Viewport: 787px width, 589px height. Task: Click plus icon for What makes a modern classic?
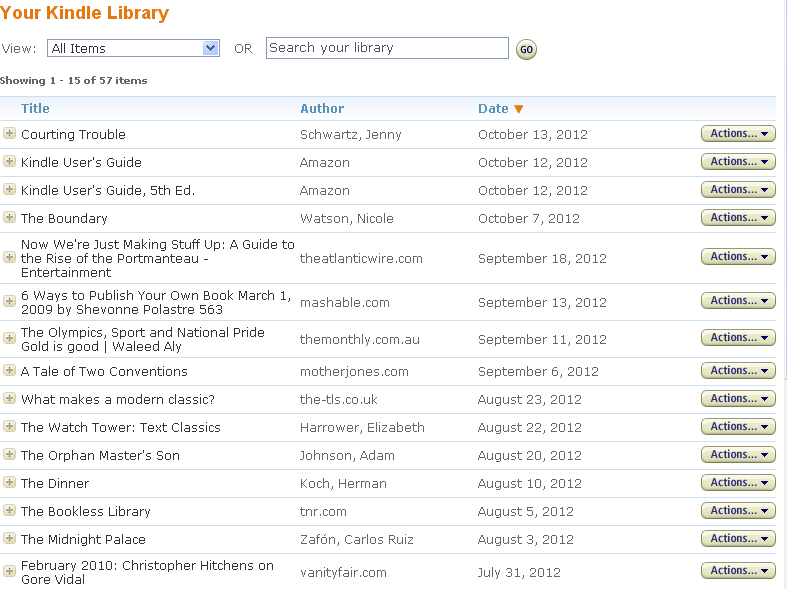(x=9, y=399)
